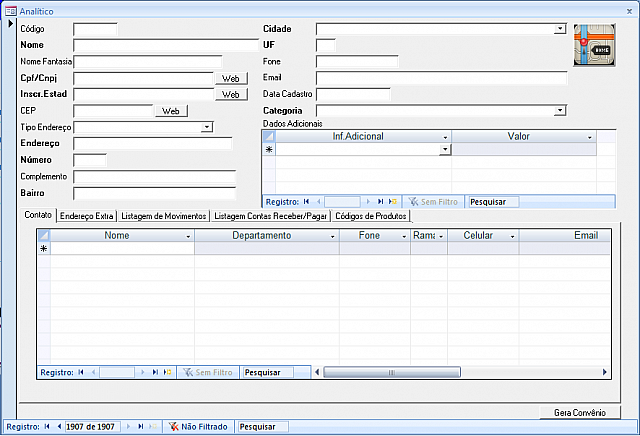Click the Número input field

click(x=90, y=160)
